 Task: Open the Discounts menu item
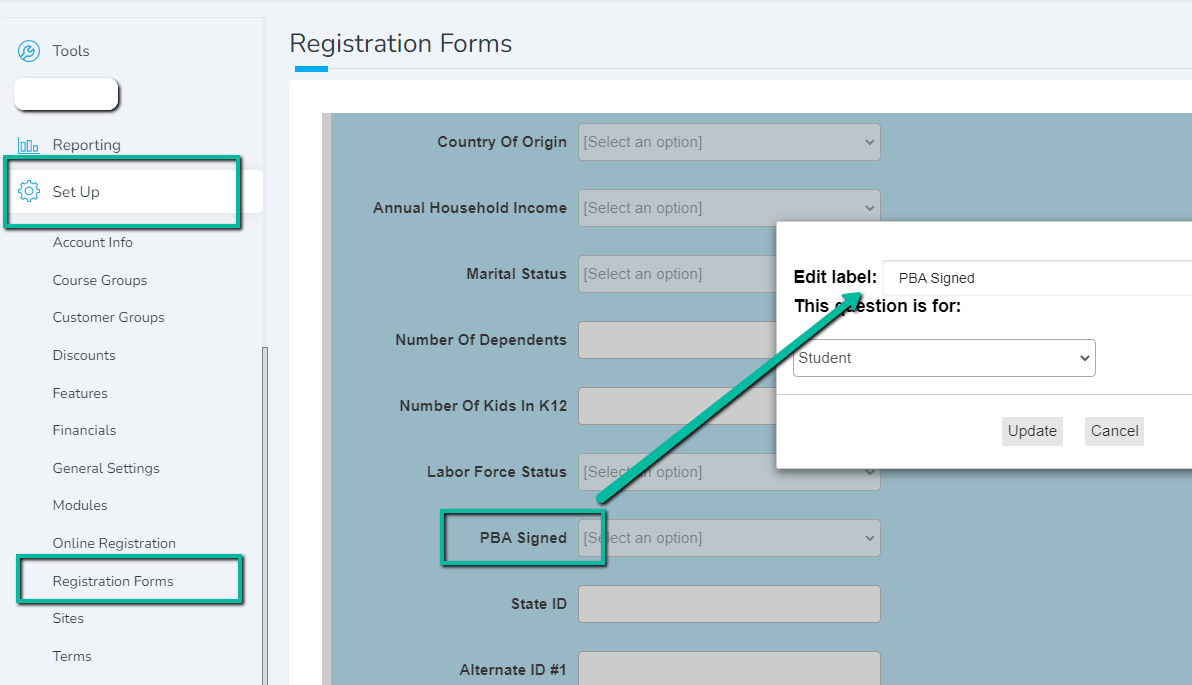(84, 355)
